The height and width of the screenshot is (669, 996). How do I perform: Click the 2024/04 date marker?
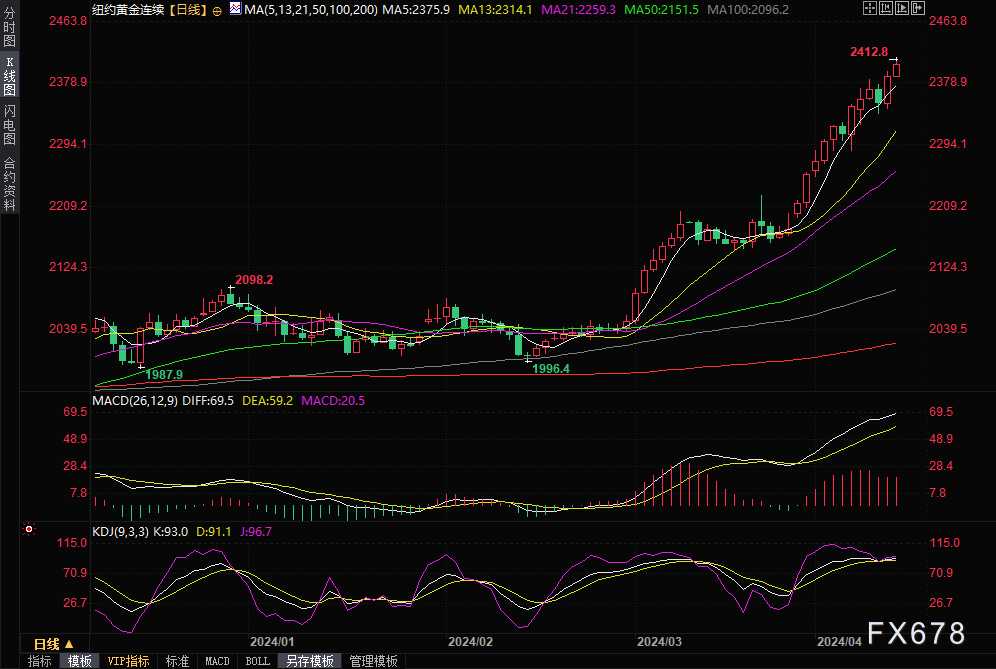point(839,642)
